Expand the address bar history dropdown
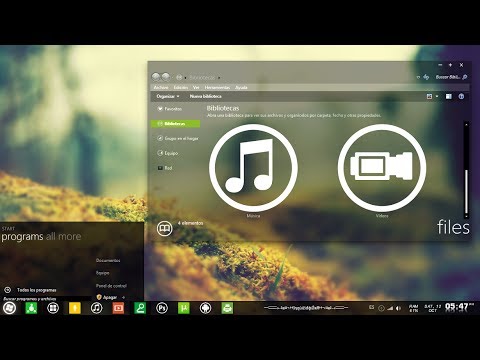This screenshot has width=480, height=360. click(418, 77)
